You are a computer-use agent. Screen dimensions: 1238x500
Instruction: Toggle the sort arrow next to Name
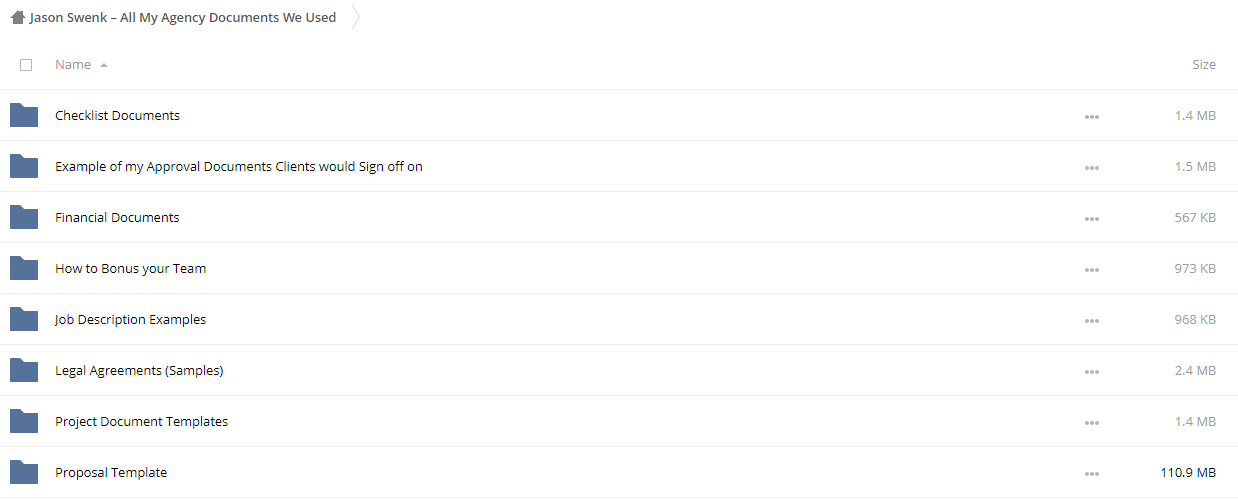pyautogui.click(x=104, y=65)
